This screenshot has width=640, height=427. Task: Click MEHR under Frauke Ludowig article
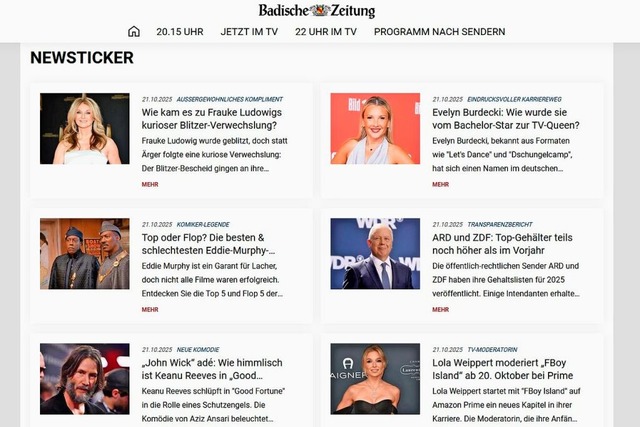[x=150, y=185]
